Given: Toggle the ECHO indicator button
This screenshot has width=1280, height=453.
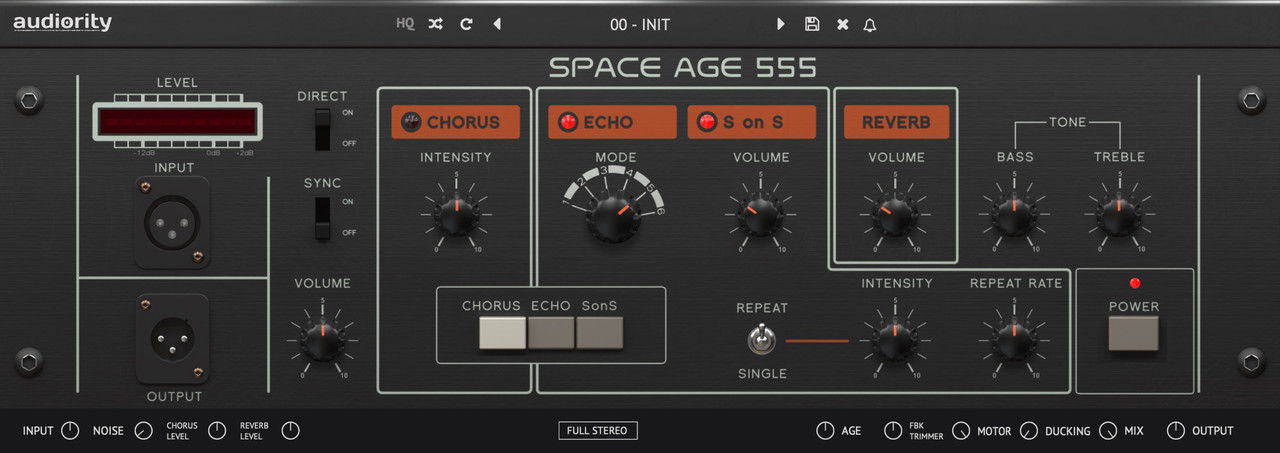Looking at the screenshot, I should pos(612,122).
